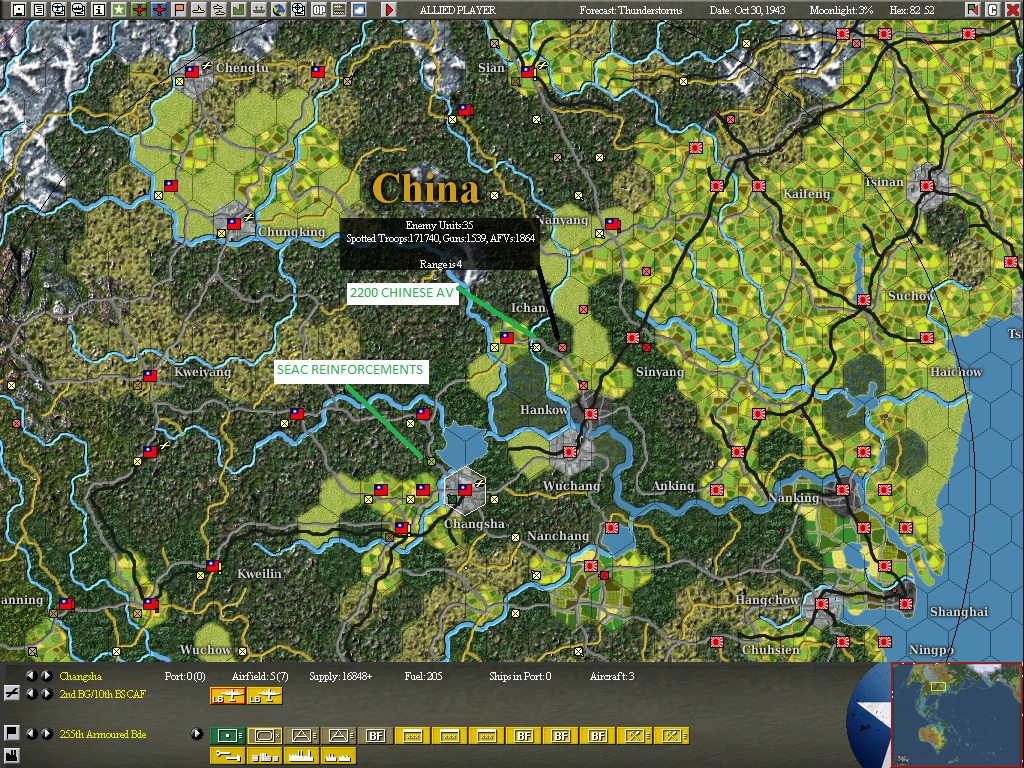The height and width of the screenshot is (768, 1024).
Task: Click the orange flag toolbar icon
Action: point(179,10)
